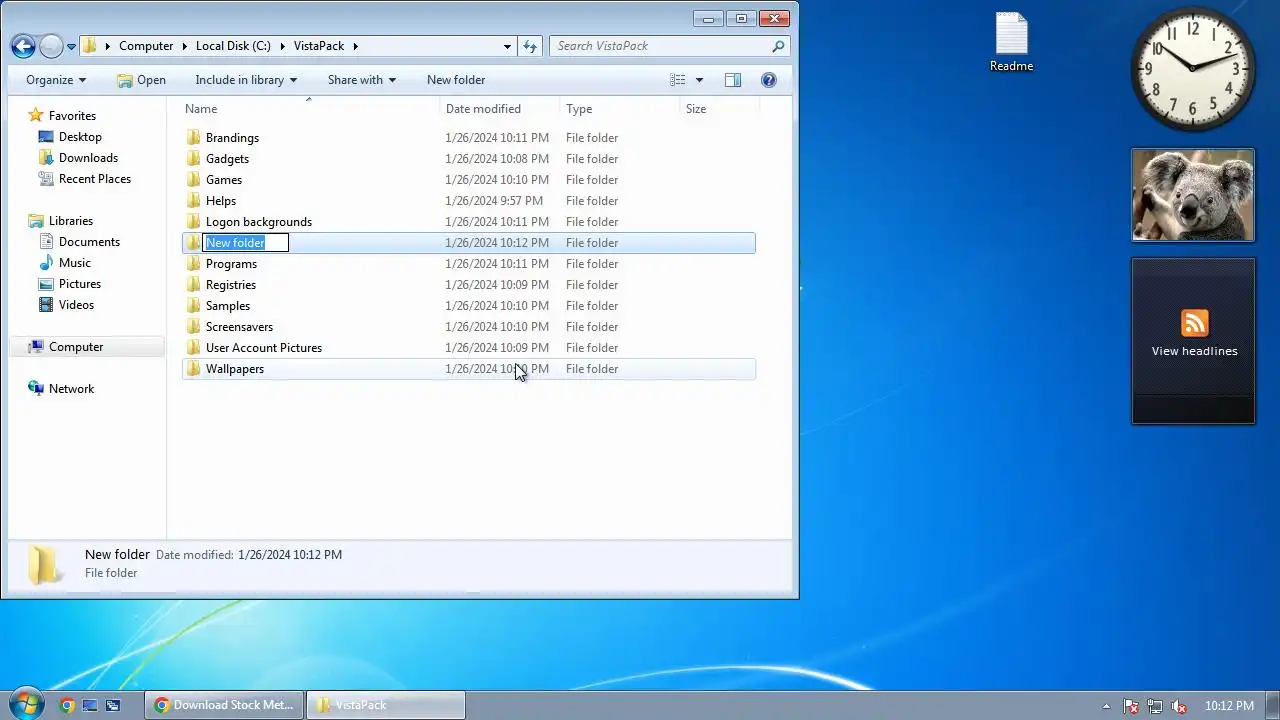This screenshot has width=1280, height=720.
Task: Open the Windows Start orb
Action: 24,704
